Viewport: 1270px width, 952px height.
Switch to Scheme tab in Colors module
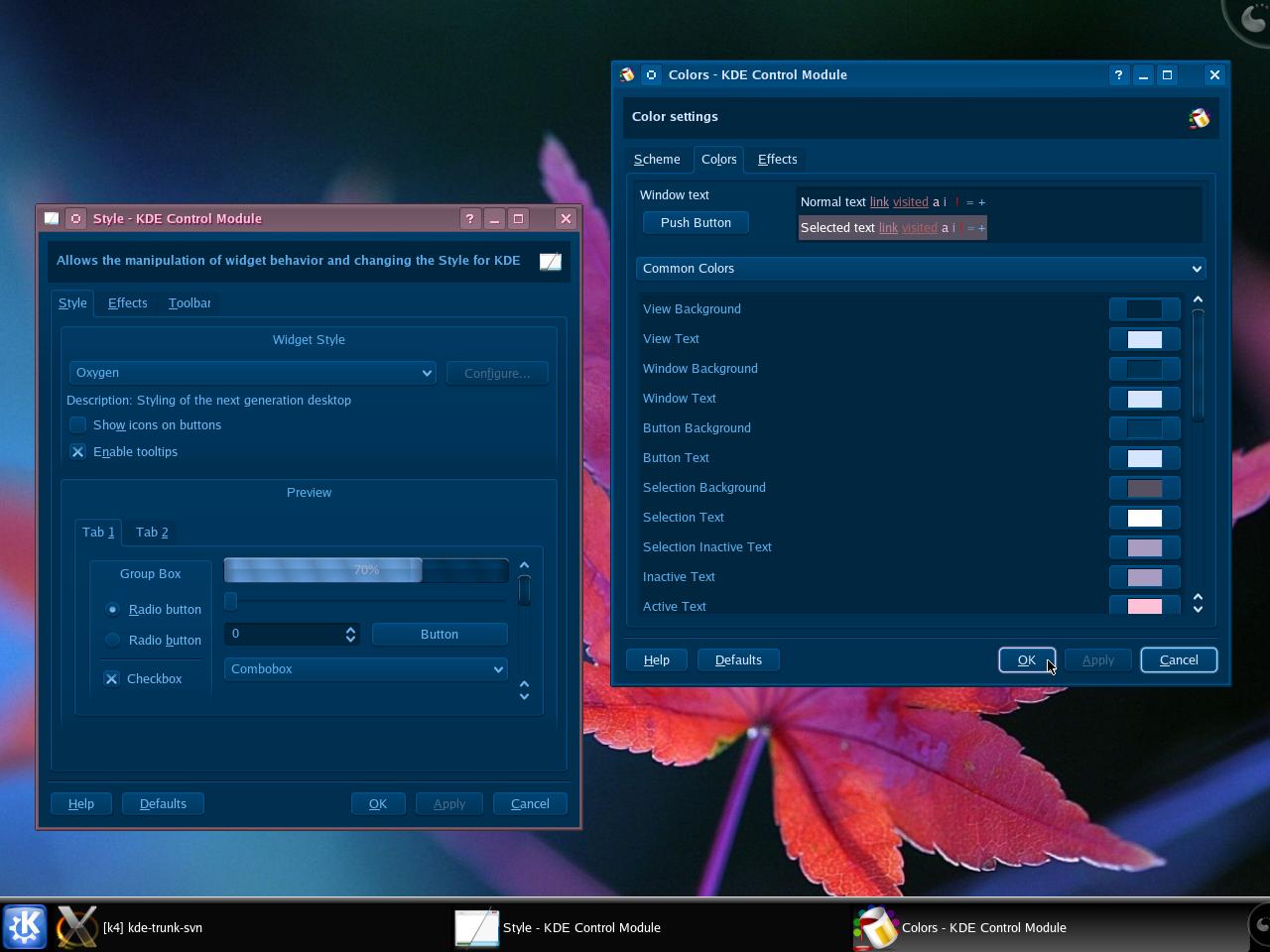pos(657,159)
